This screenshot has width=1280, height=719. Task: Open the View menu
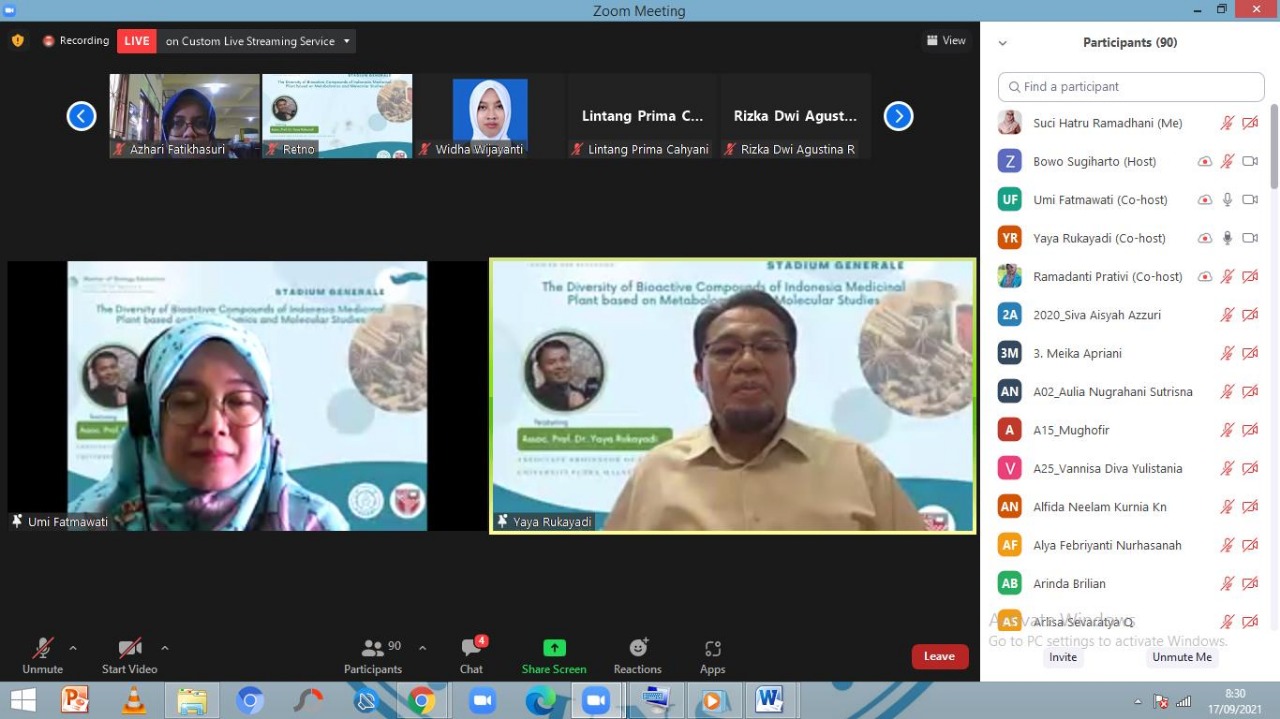[946, 41]
